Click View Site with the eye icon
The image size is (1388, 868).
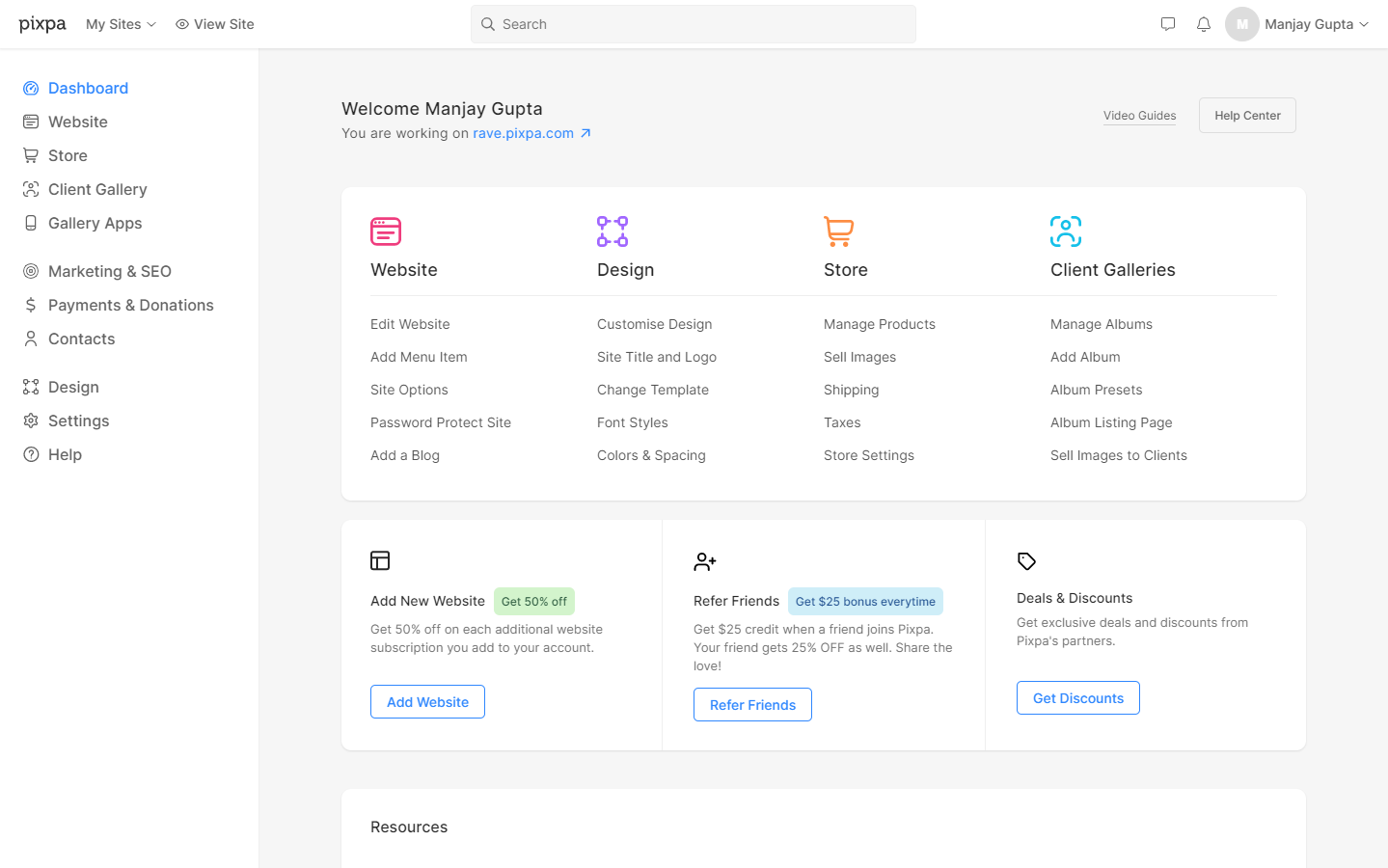(215, 24)
